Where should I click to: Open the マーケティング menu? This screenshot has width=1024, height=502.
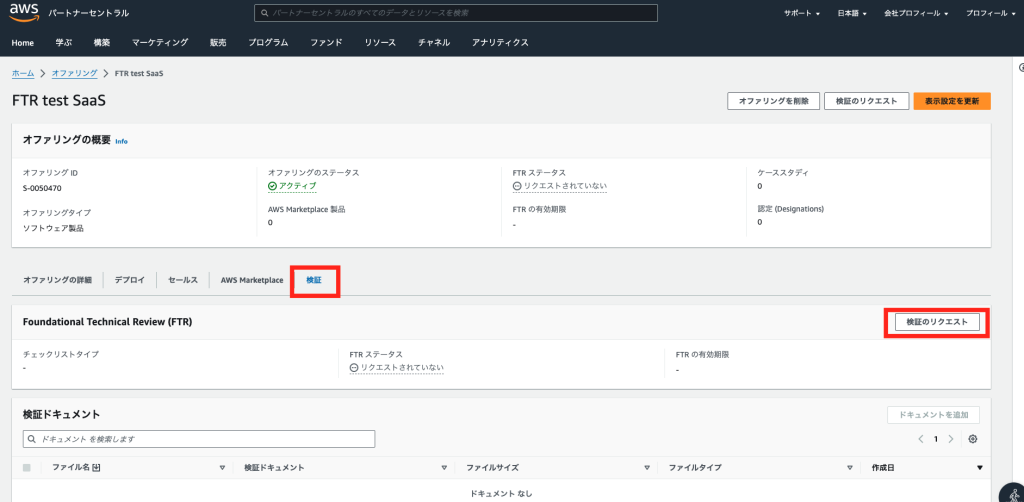(x=160, y=42)
